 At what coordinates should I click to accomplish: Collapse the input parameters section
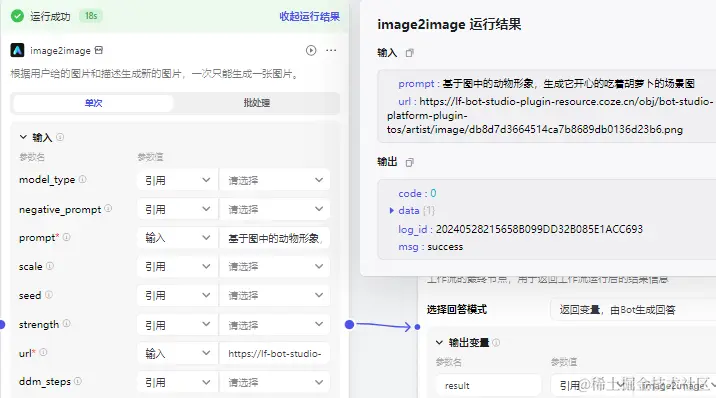23,137
